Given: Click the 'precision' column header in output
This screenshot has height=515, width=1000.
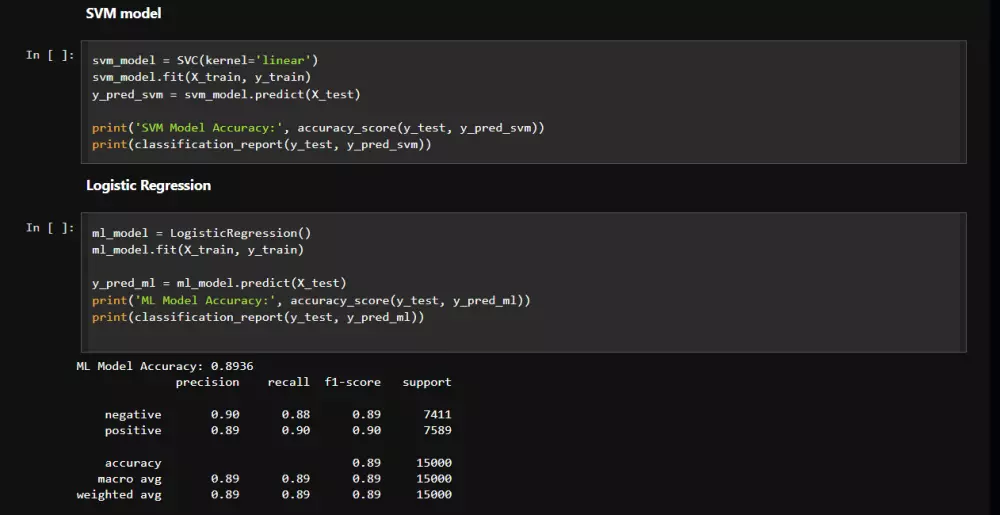Looking at the screenshot, I should point(207,382).
